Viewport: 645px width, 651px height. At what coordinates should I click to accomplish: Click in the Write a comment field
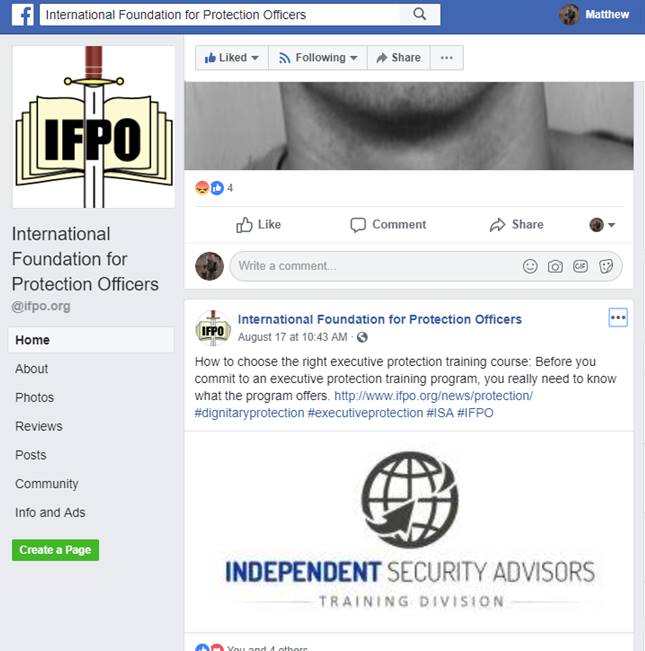(374, 266)
